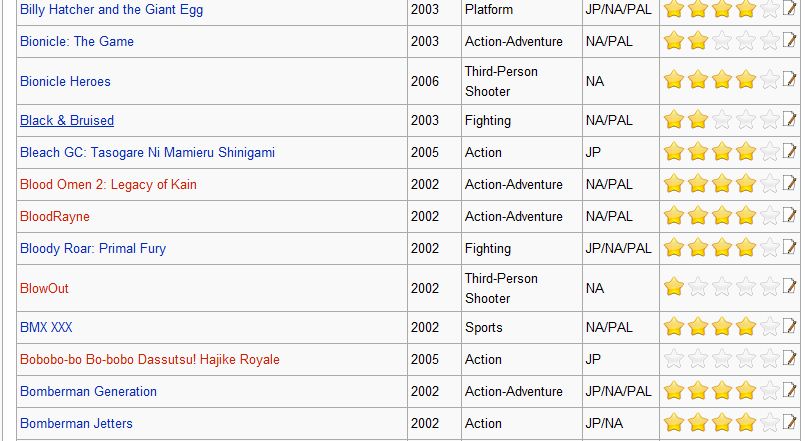Screen dimensions: 809x441
Task: Open the edit icon for Bomberman Jetters
Action: pyautogui.click(x=789, y=421)
